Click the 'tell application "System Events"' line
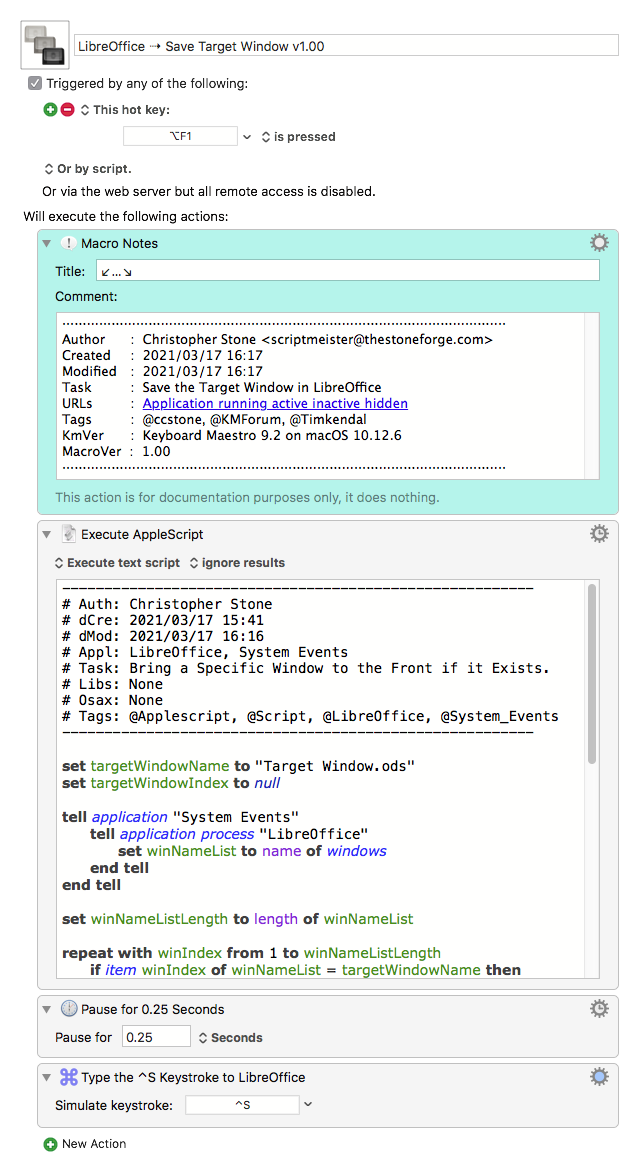The height and width of the screenshot is (1172, 639). 180,817
